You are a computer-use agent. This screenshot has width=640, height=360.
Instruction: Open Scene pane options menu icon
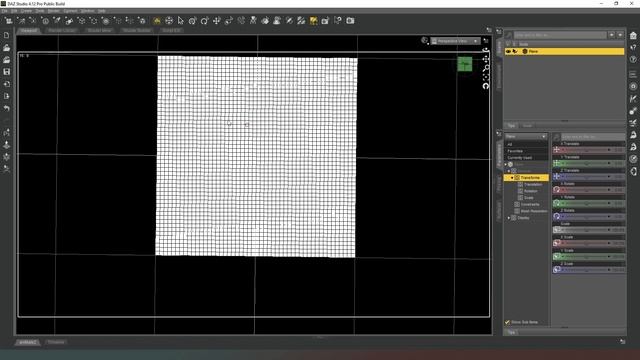(499, 31)
